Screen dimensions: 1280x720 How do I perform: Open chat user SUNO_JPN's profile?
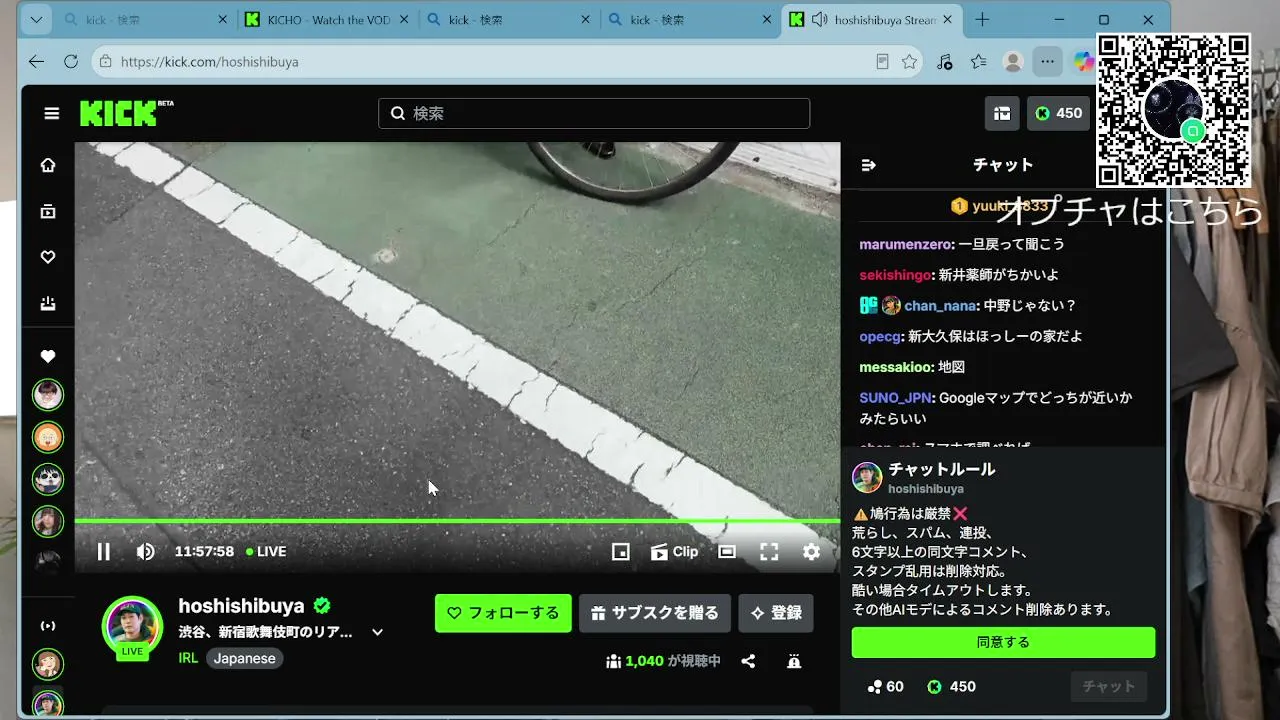[896, 398]
